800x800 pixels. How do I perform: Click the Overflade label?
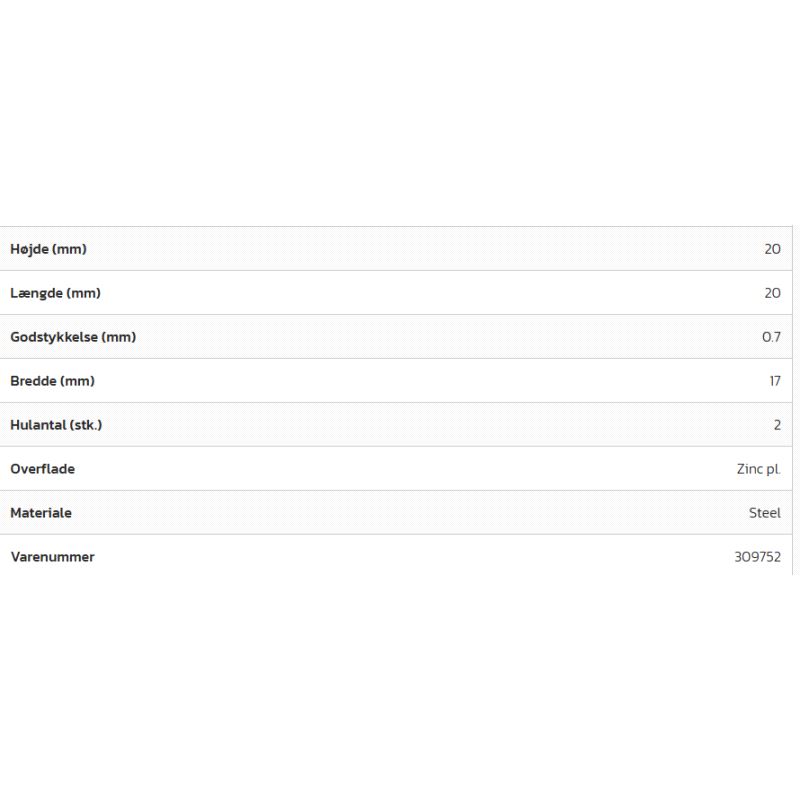(x=42, y=469)
